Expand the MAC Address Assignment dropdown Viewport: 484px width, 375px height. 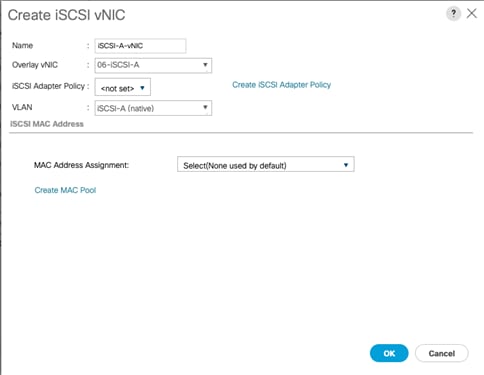tap(266, 165)
